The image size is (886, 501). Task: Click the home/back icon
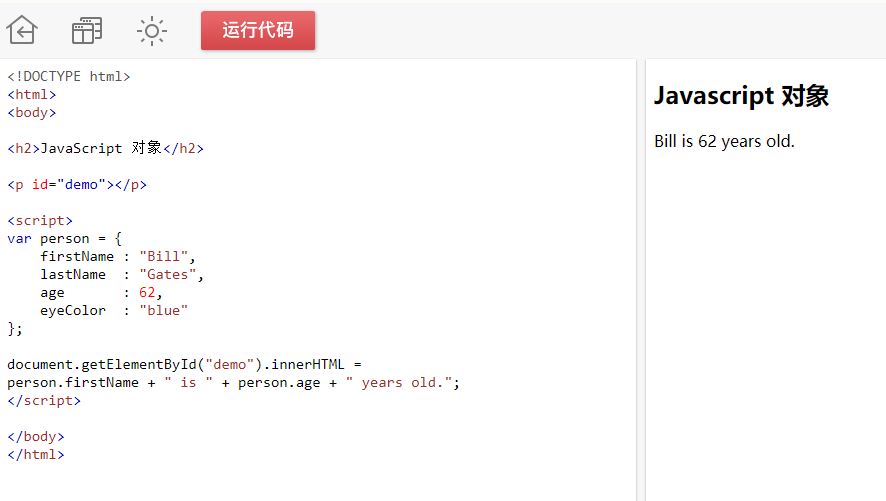tap(22, 30)
